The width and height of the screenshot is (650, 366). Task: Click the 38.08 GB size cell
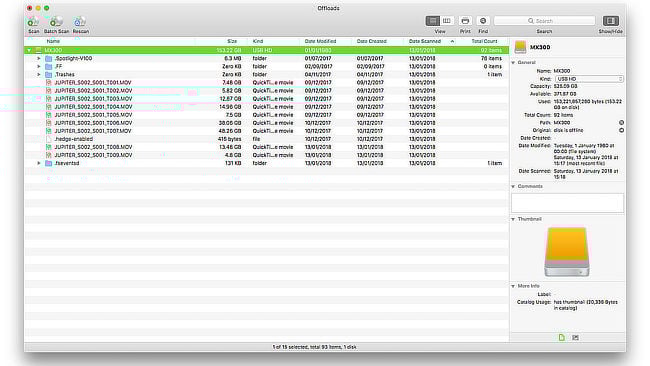230,123
